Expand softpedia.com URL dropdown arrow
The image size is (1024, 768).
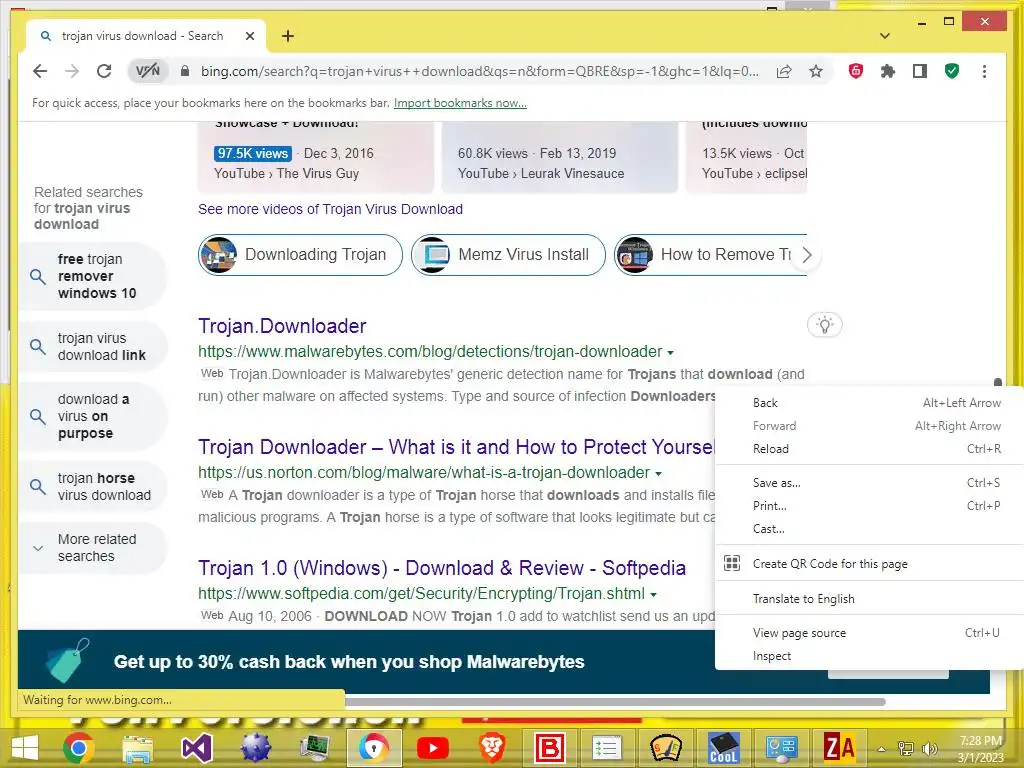coord(653,594)
